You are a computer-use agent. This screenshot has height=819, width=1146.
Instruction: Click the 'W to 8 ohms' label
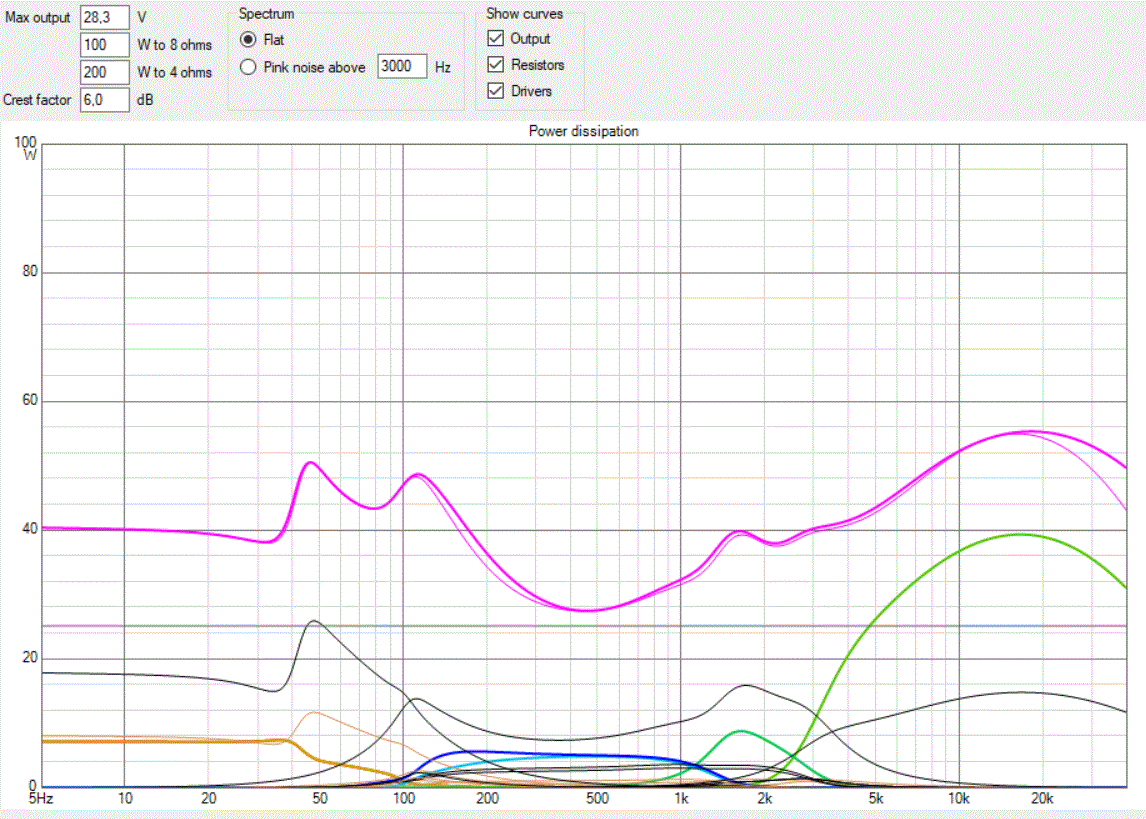point(175,45)
